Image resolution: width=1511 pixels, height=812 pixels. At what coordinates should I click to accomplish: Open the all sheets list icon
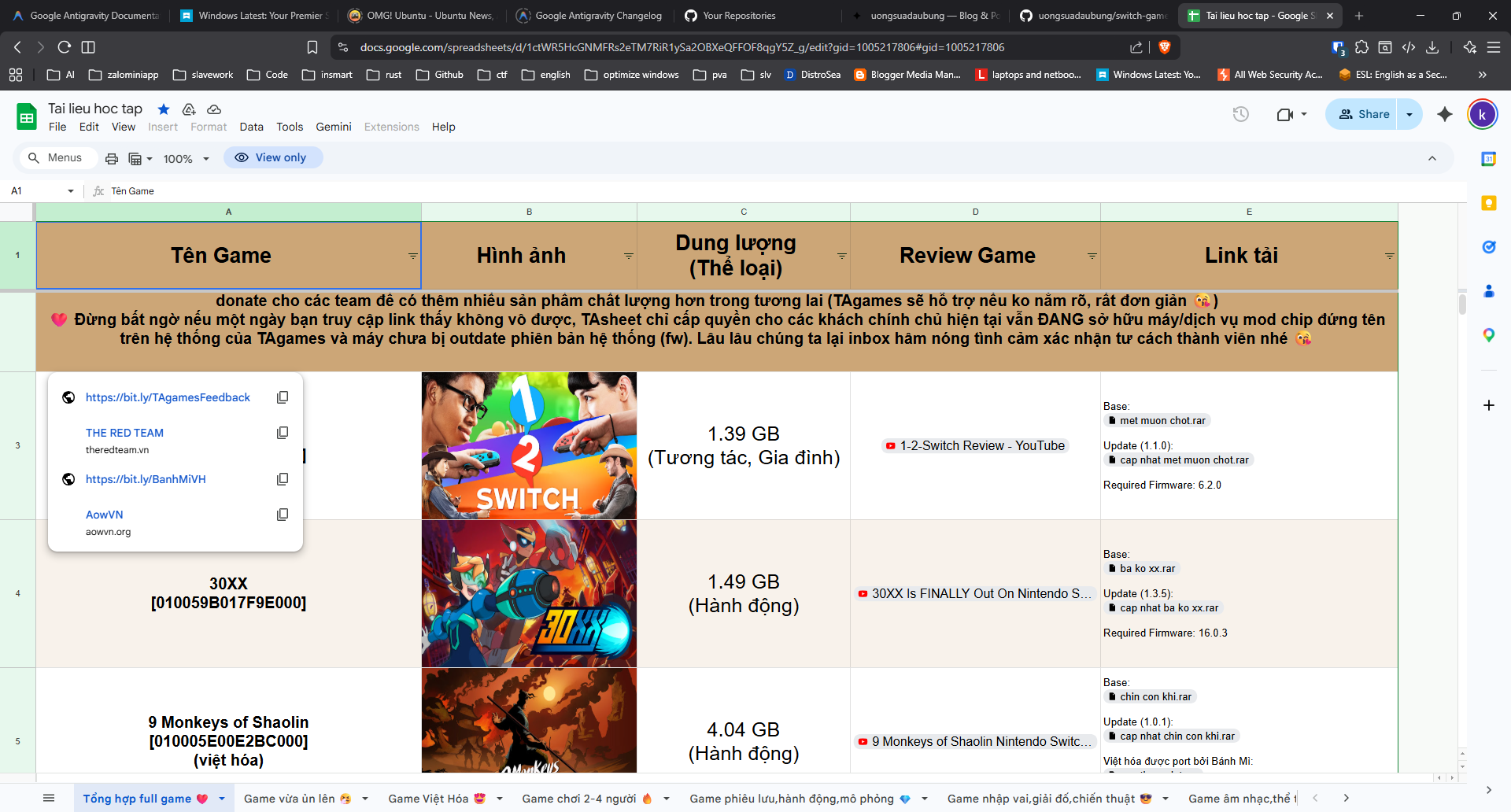pos(49,798)
